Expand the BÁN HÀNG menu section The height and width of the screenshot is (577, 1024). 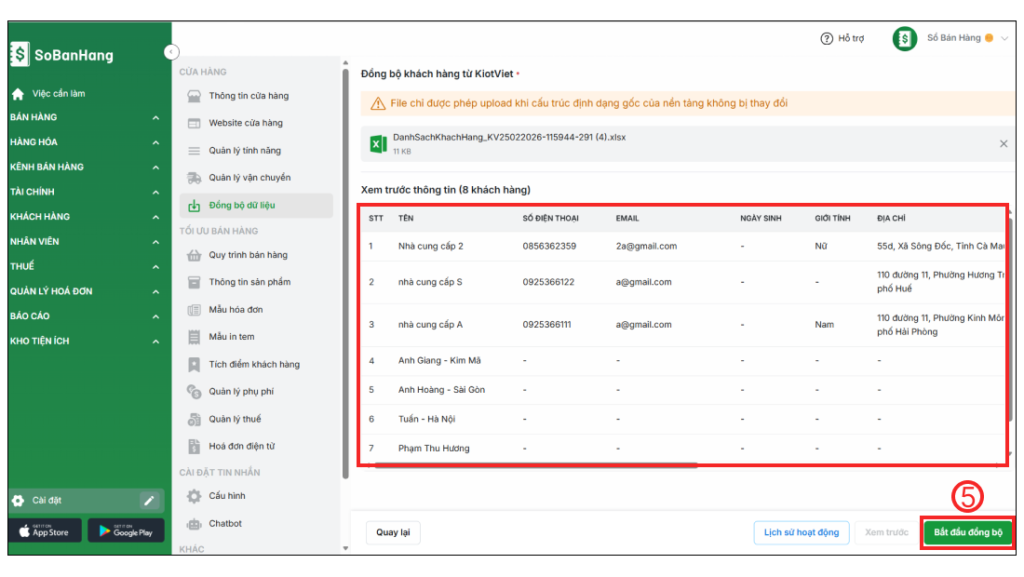coord(85,117)
